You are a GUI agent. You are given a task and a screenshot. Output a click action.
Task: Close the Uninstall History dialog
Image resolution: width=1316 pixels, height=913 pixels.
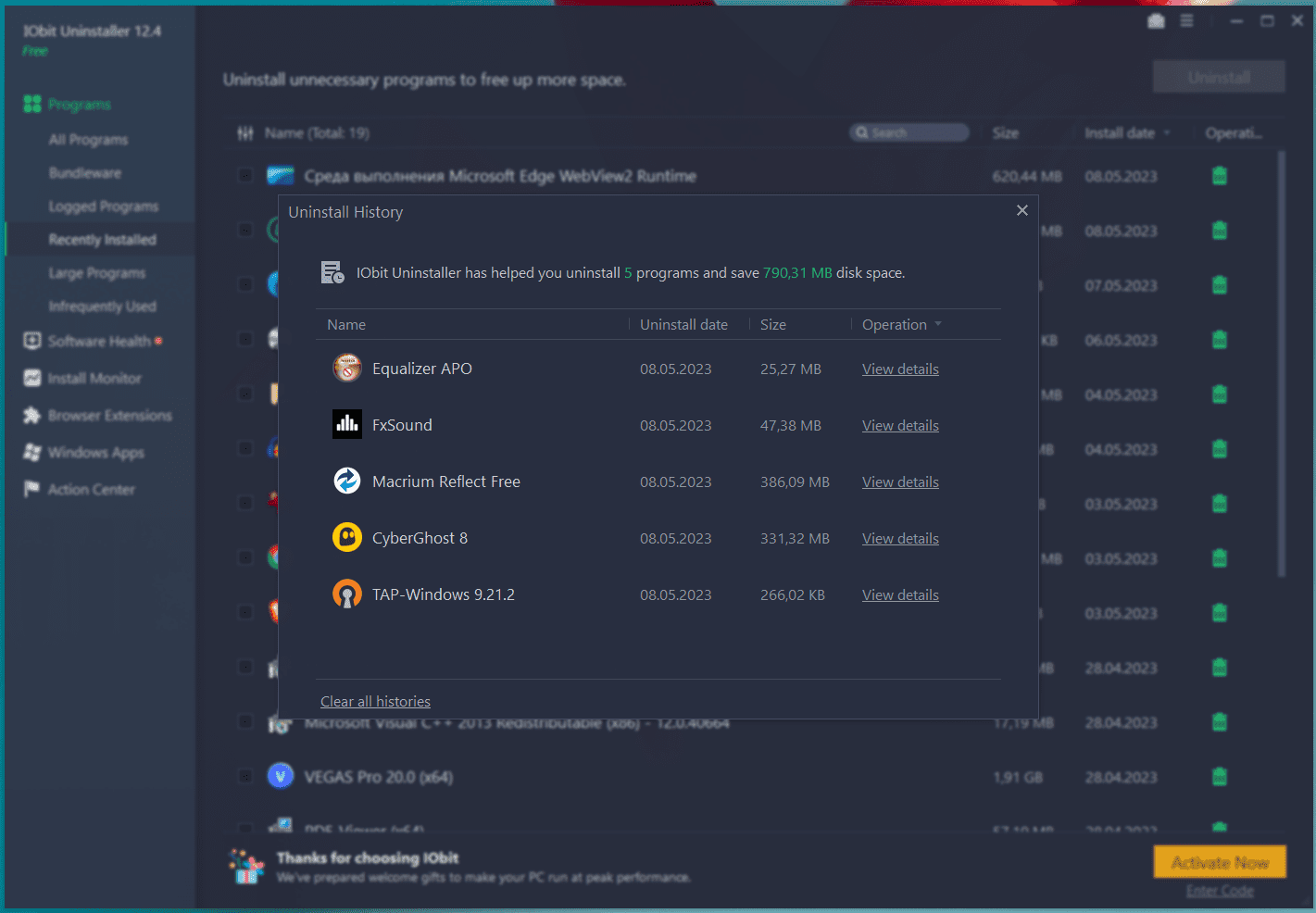[x=1022, y=210]
